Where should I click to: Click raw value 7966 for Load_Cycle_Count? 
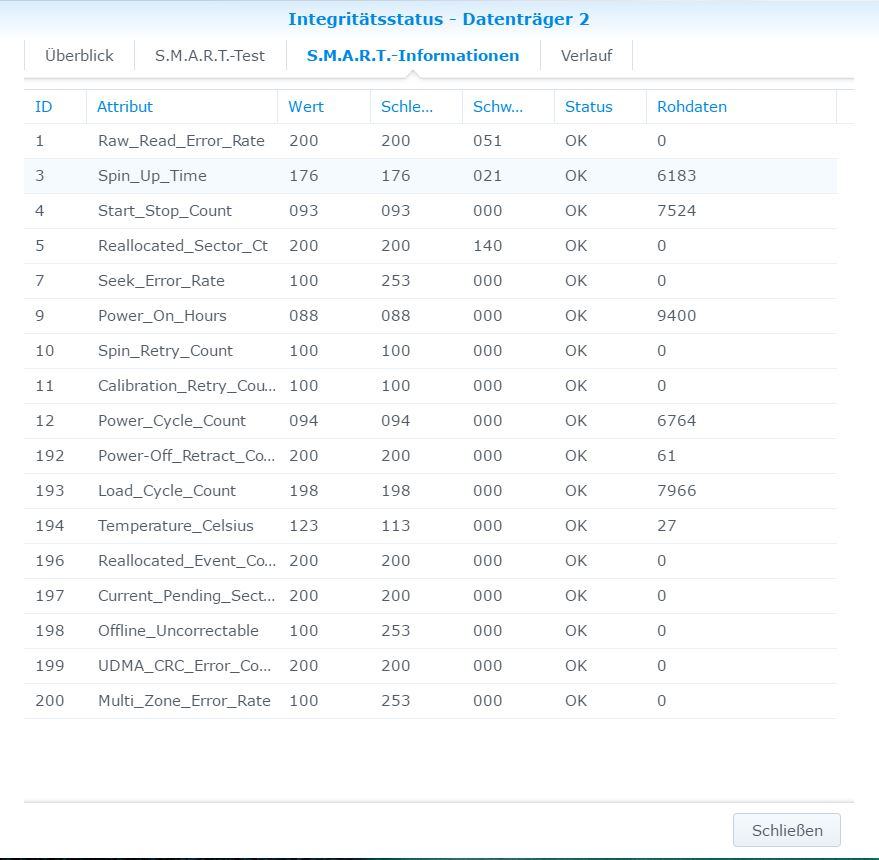677,491
